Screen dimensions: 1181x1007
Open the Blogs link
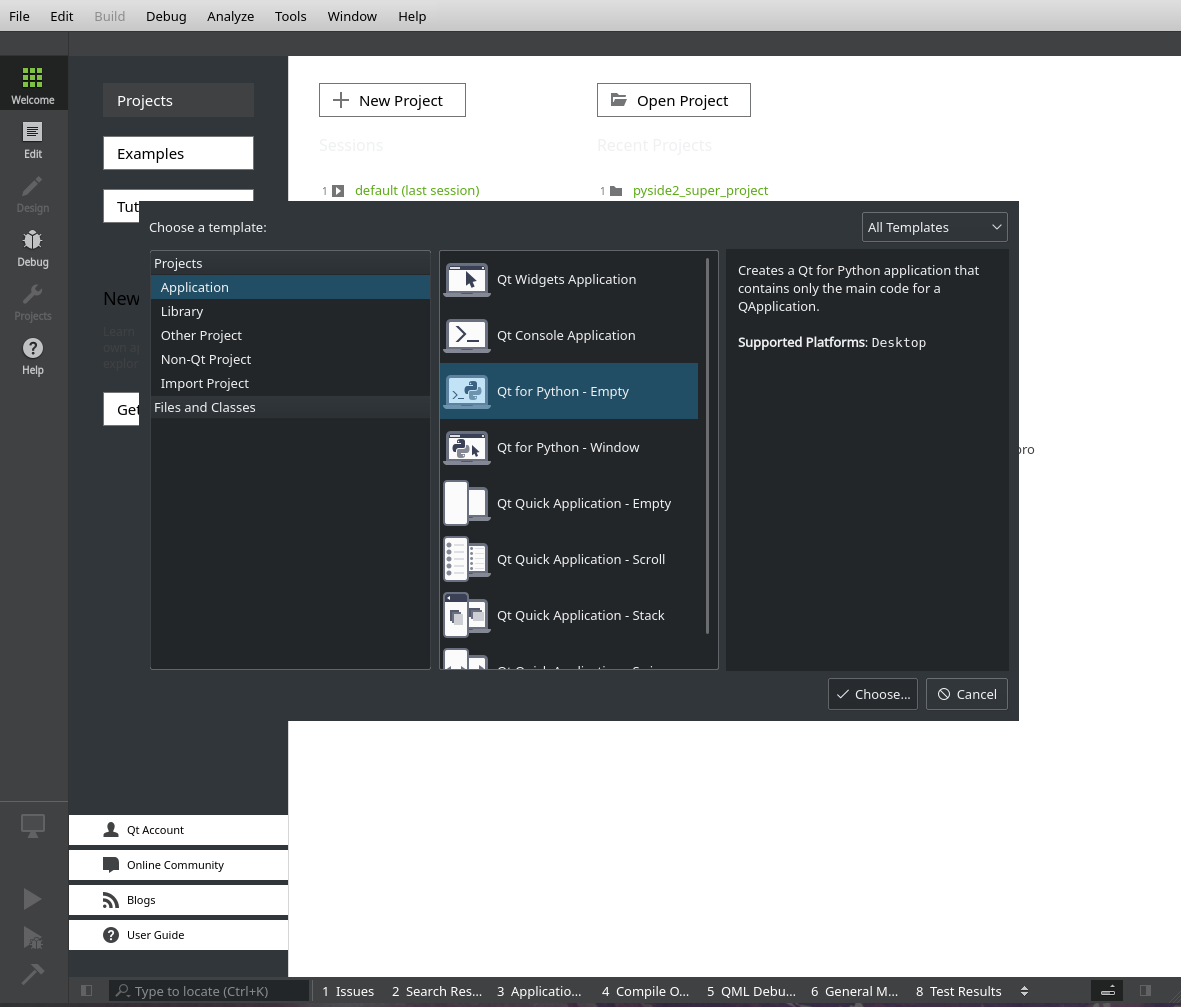(179, 900)
